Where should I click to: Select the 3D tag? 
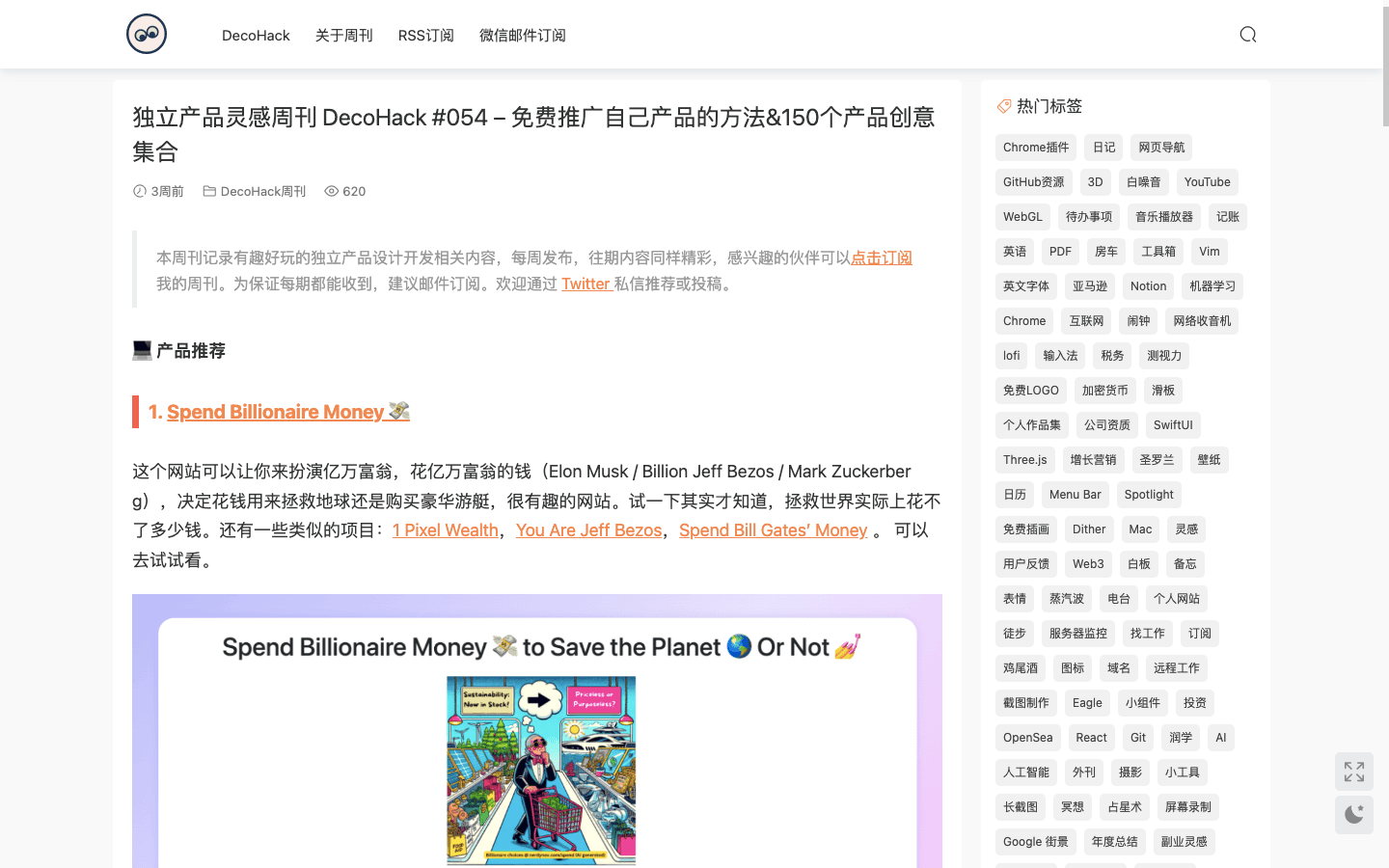click(1096, 182)
